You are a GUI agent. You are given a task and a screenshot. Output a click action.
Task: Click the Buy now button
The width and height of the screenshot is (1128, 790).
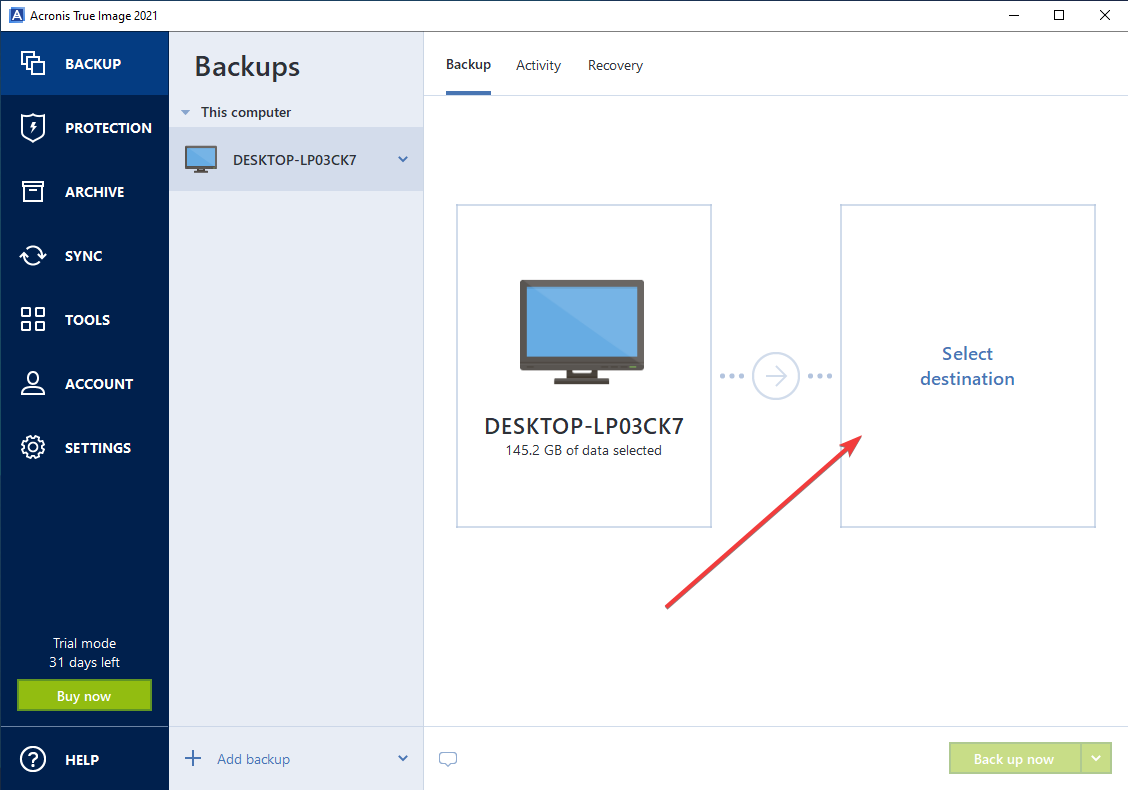pos(84,696)
